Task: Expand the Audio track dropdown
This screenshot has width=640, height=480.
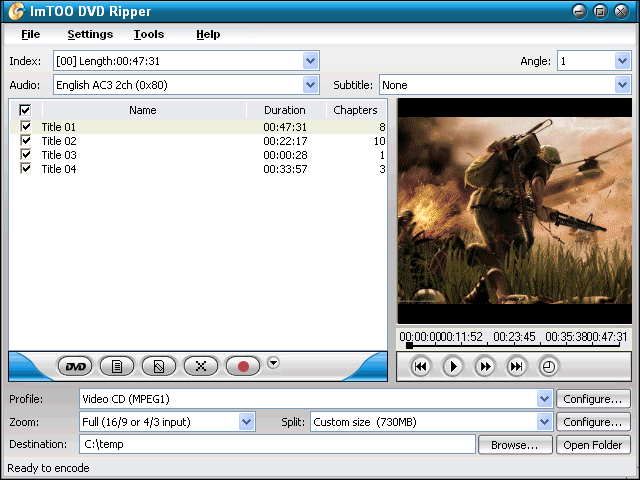Action: point(311,85)
